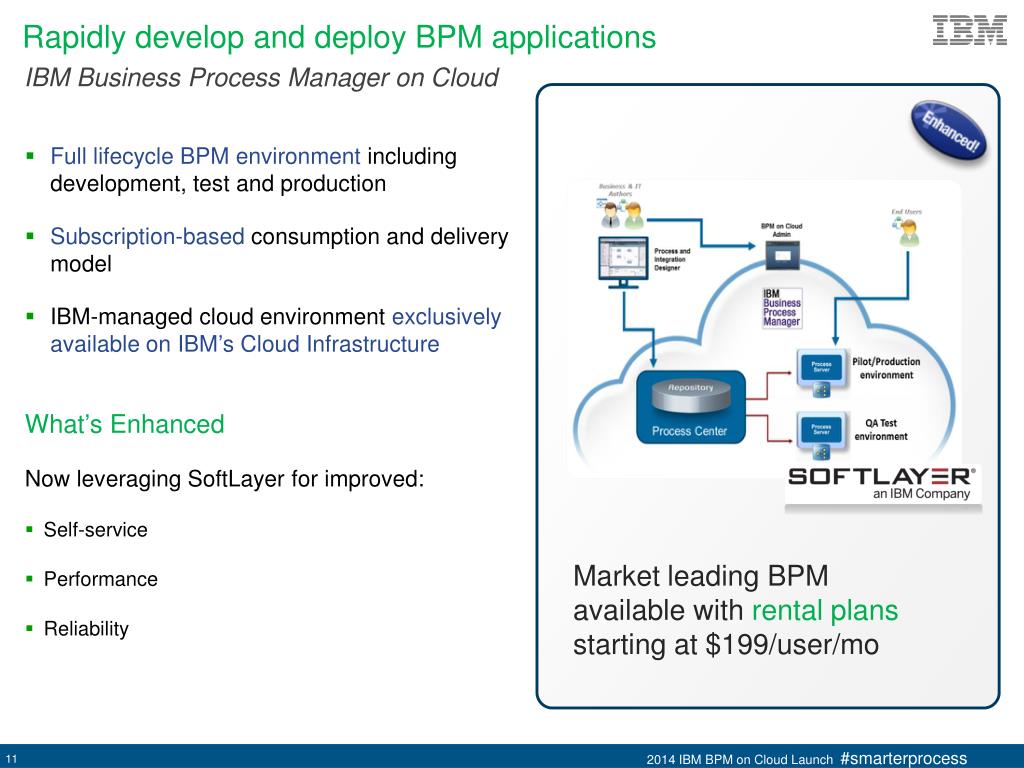Click the SoftLayer an IBM Company logo
This screenshot has width=1024, height=768.
882,483
